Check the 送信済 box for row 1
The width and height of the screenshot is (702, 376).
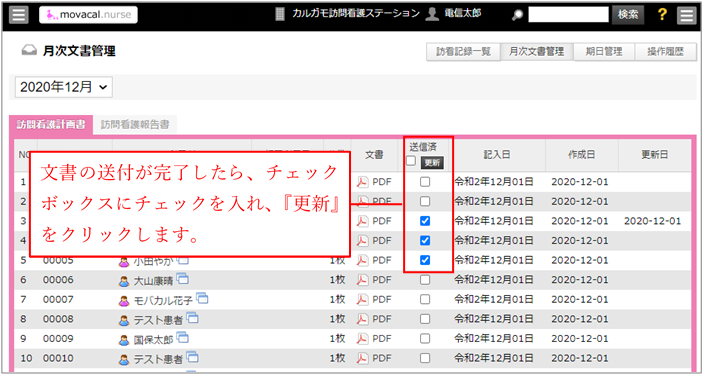(425, 182)
